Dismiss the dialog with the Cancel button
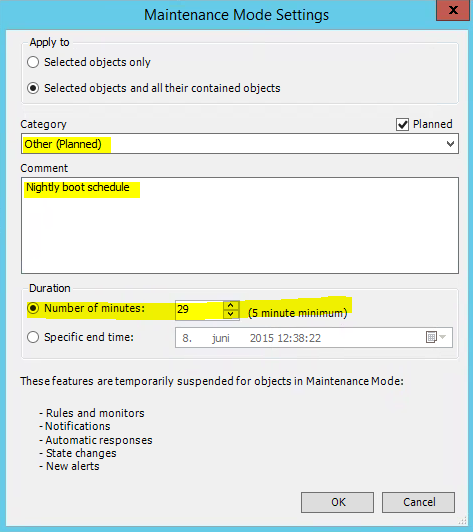 [x=418, y=502]
